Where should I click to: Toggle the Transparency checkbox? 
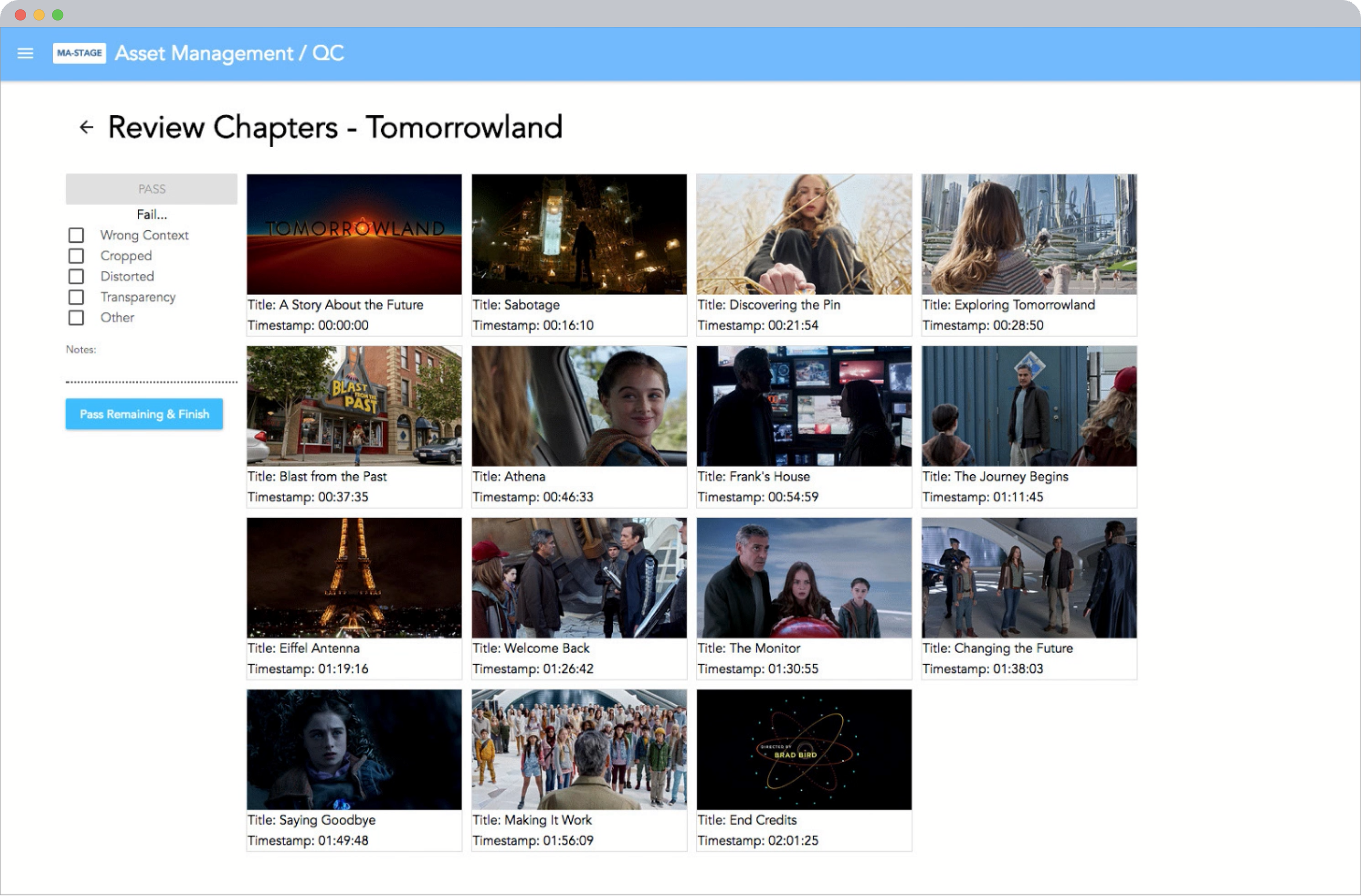click(x=76, y=297)
